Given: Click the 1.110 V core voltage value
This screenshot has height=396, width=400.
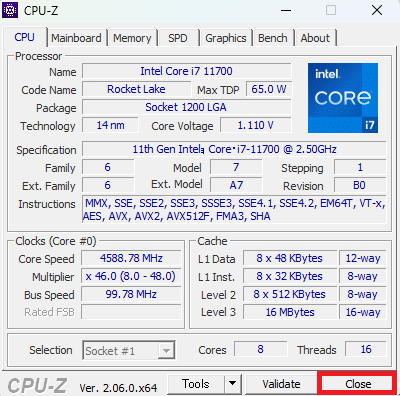Looking at the screenshot, I should (x=256, y=125).
